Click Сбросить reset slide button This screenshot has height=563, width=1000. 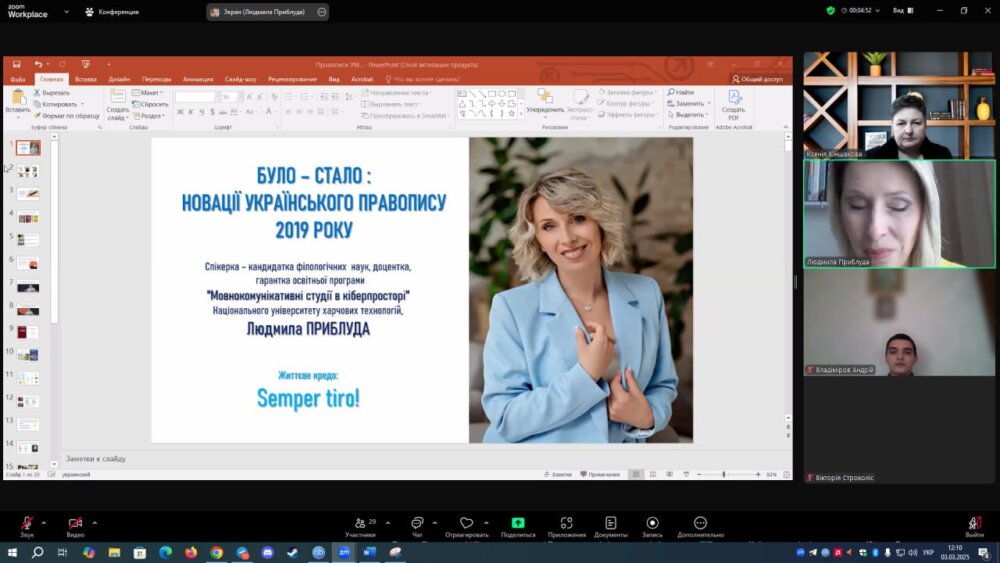point(150,104)
